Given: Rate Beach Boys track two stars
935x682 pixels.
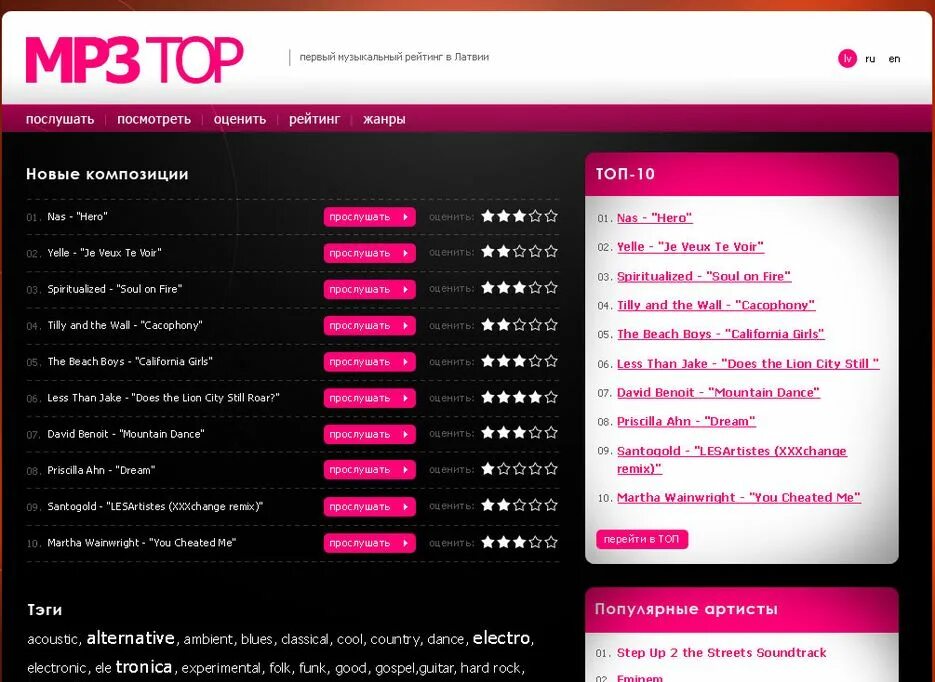Looking at the screenshot, I should (x=504, y=361).
